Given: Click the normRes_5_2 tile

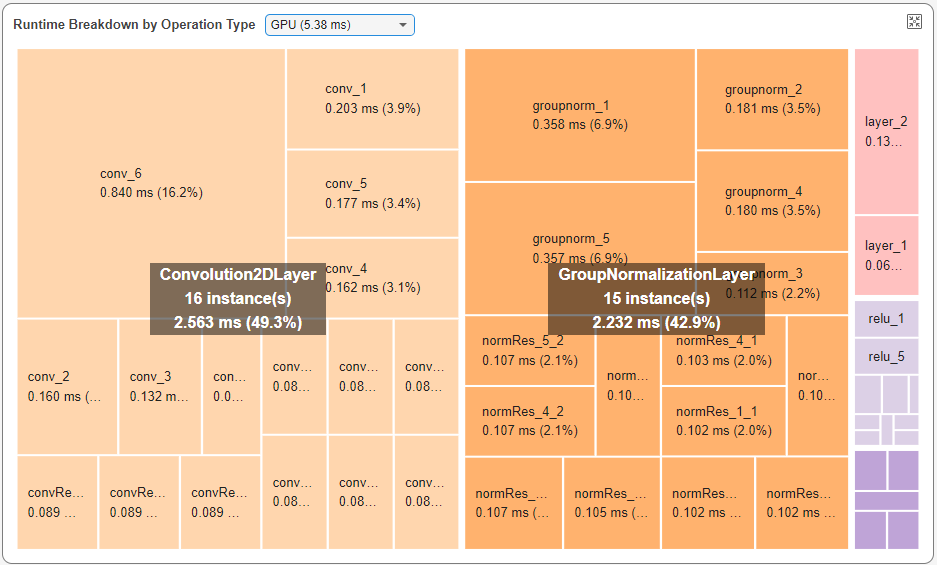Looking at the screenshot, I should coord(529,350).
